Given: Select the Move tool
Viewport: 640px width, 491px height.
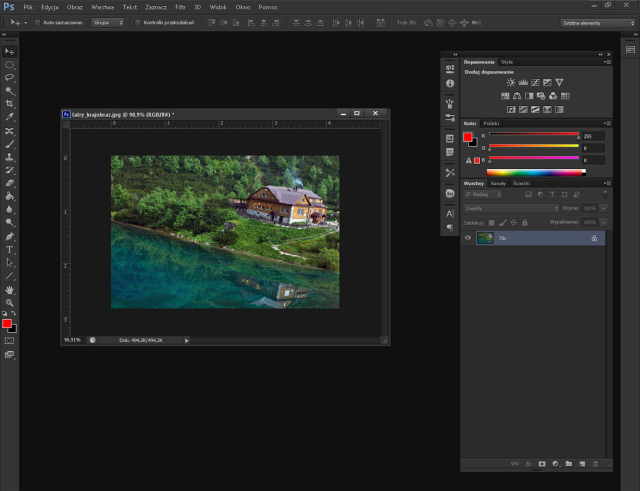Looking at the screenshot, I should tap(9, 51).
